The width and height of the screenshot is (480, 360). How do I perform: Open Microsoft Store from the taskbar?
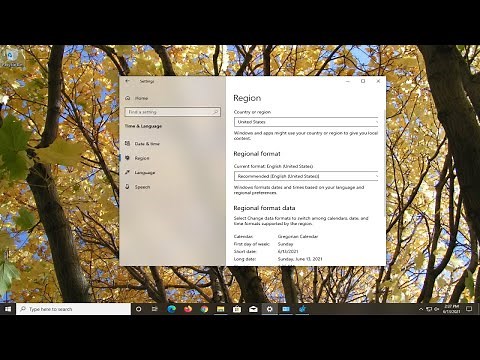click(x=237, y=309)
